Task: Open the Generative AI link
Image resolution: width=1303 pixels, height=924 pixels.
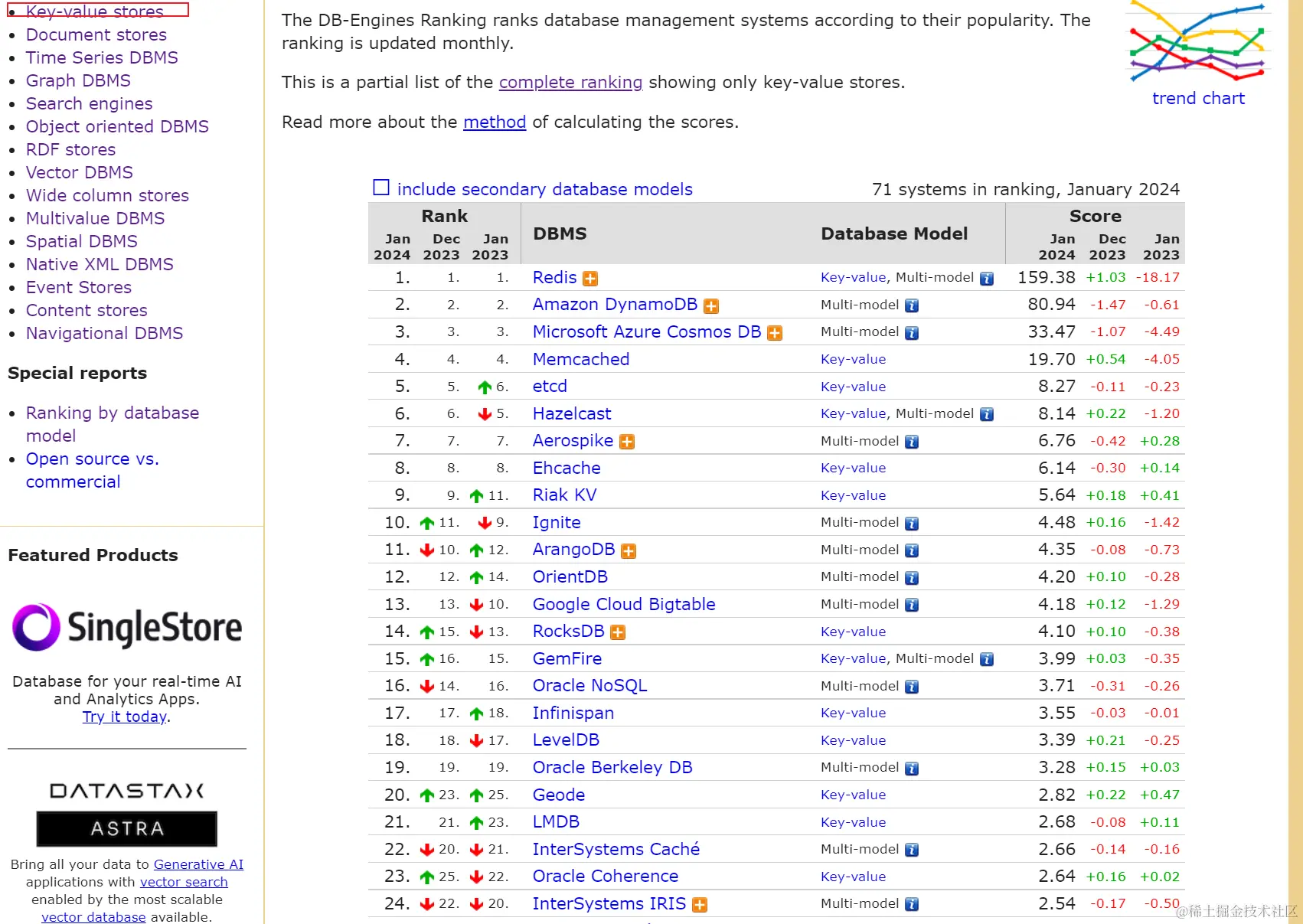Action: (x=198, y=864)
